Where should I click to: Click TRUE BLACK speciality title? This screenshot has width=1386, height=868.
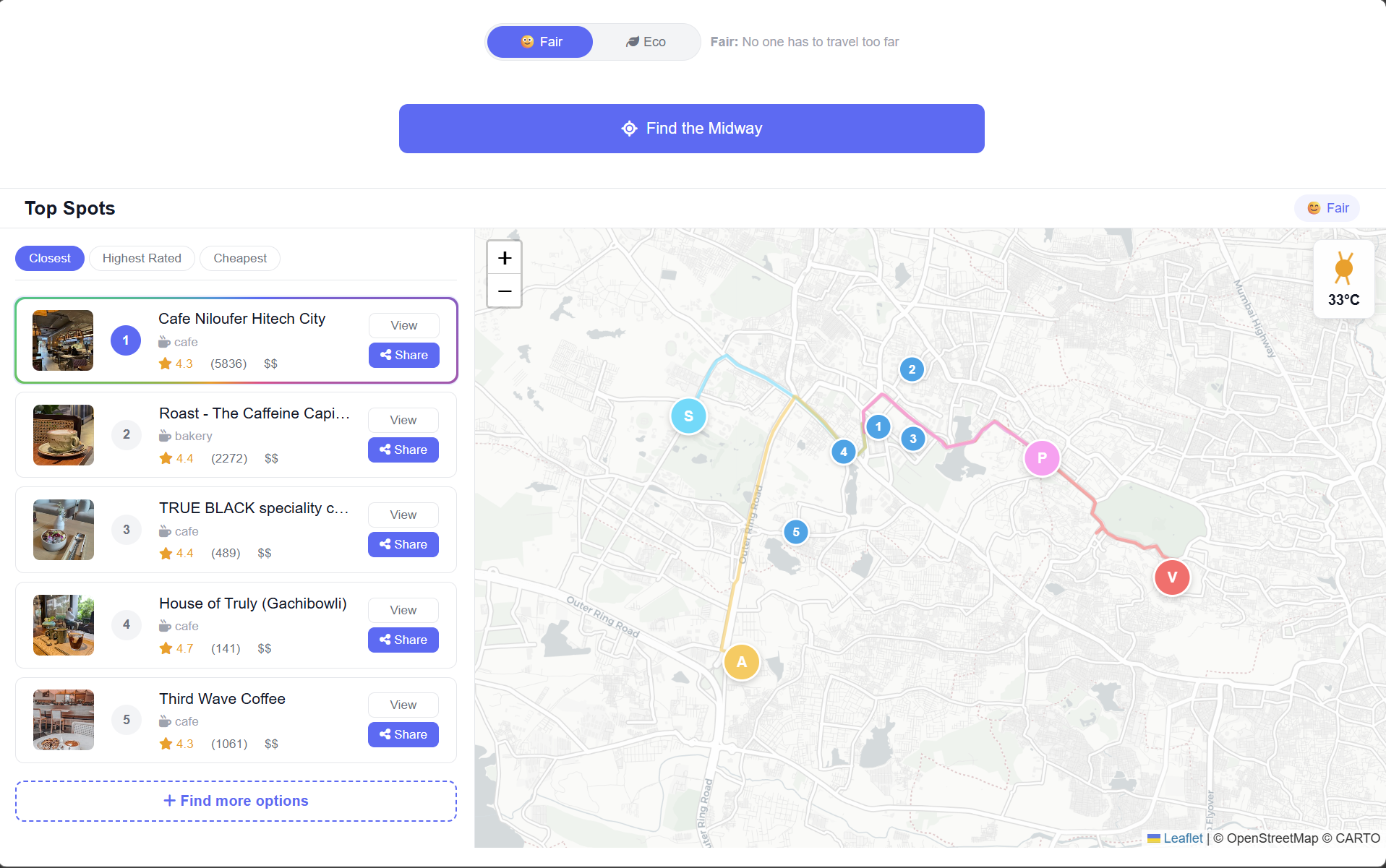pos(254,508)
